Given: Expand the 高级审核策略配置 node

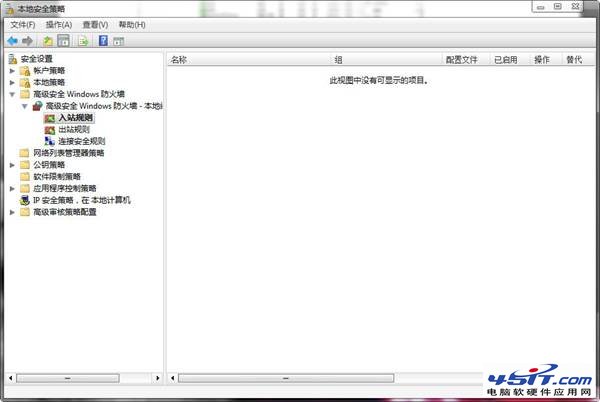Looking at the screenshot, I should [12, 212].
